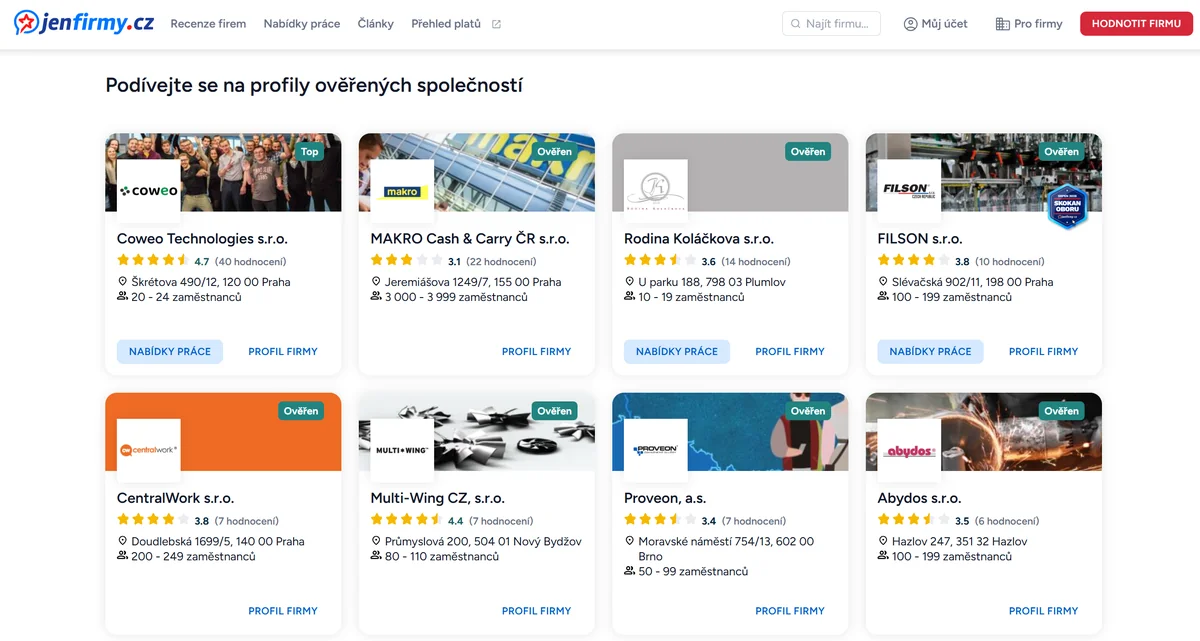View Profil firmy of Proveon, a.s.

790,611
